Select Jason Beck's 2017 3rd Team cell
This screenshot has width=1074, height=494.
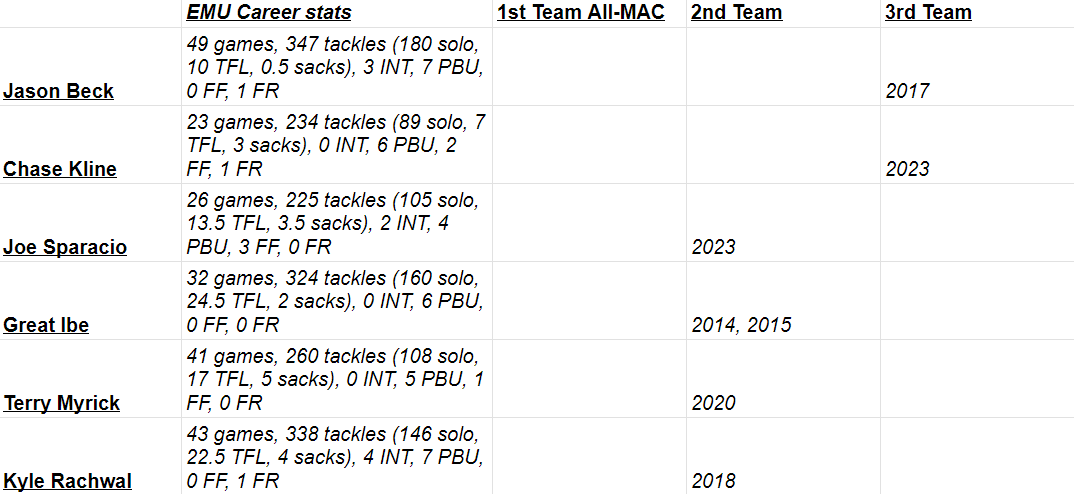point(907,91)
